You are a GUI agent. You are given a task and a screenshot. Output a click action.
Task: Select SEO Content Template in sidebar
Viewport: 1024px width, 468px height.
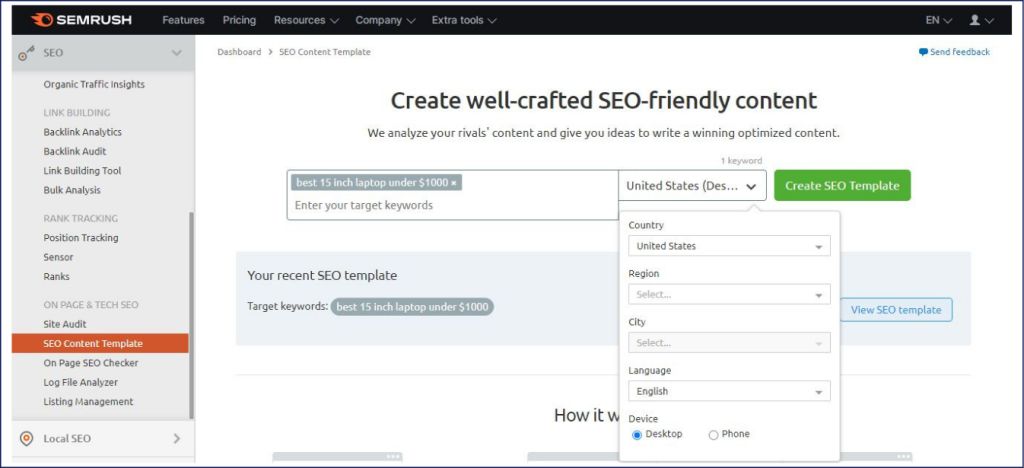point(100,343)
